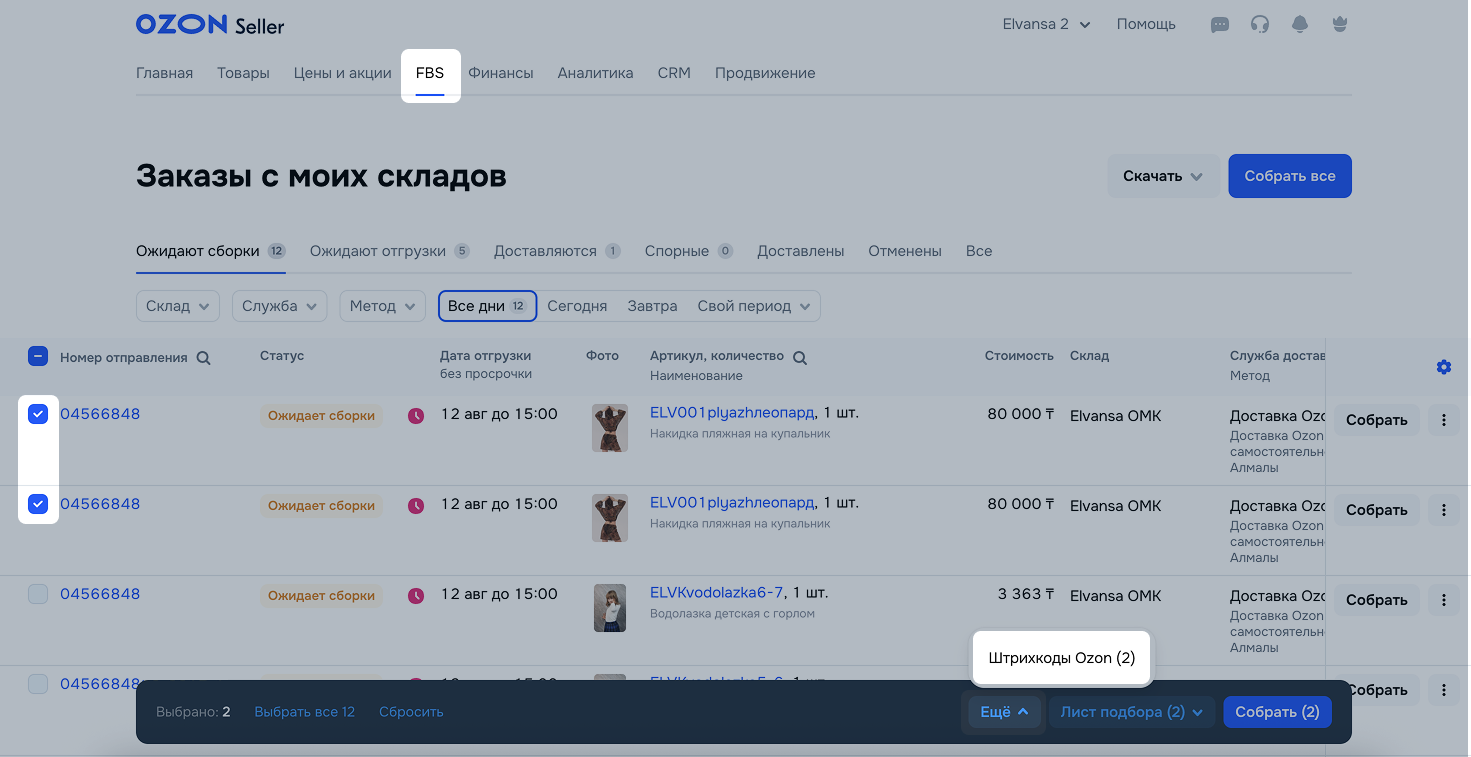Open the crown premium icon
This screenshot has height=757, width=1471.
tap(1340, 25)
